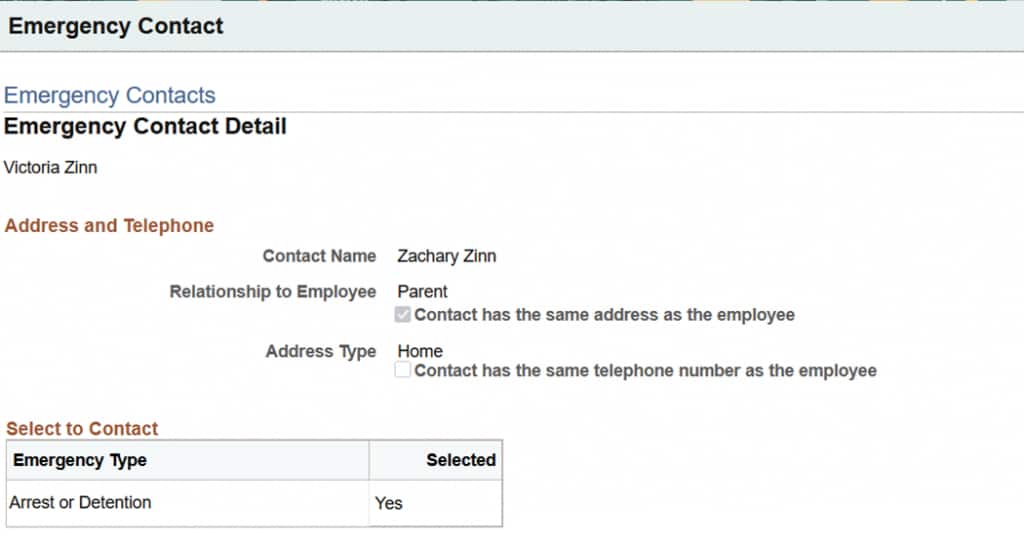Click the Emergency Contact page title

click(x=116, y=26)
